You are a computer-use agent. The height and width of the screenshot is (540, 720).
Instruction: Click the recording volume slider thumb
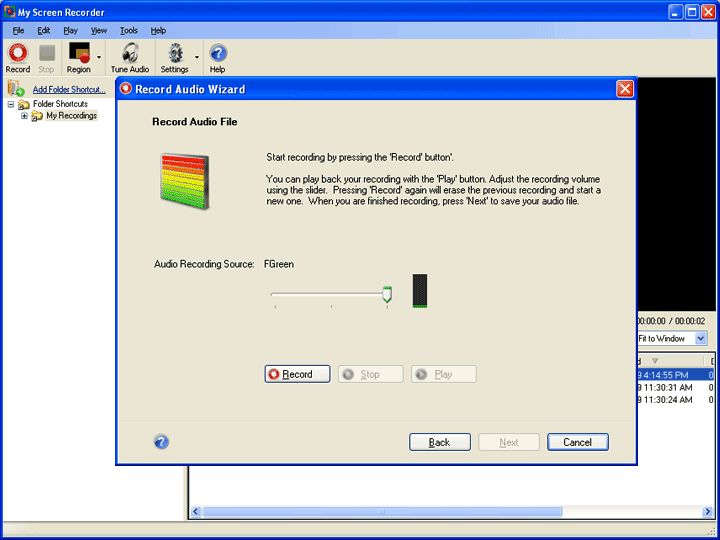click(387, 294)
